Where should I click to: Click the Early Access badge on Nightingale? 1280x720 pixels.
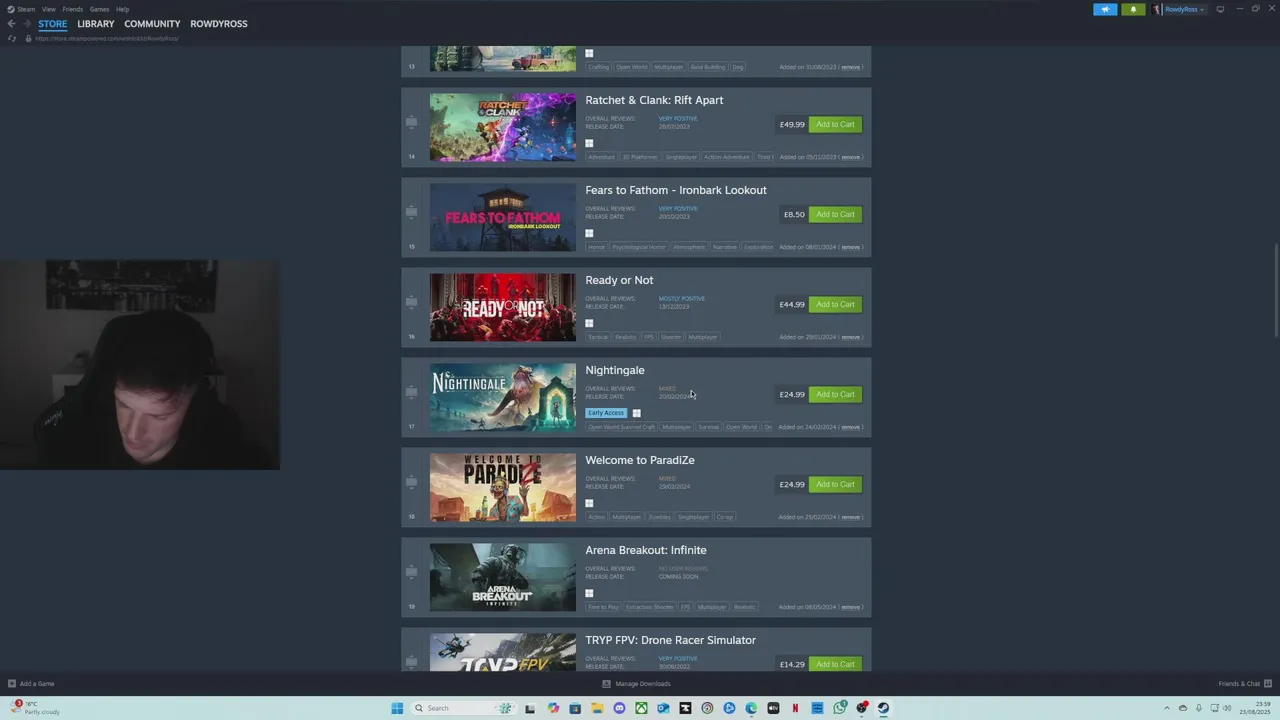click(x=606, y=413)
